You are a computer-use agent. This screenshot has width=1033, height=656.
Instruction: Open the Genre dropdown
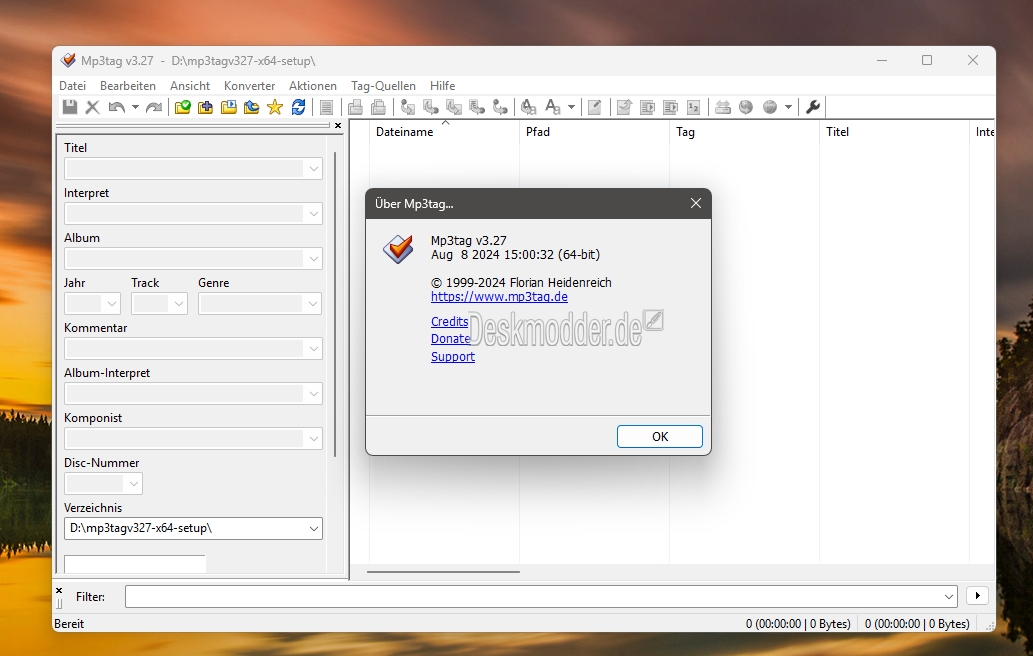(x=314, y=304)
